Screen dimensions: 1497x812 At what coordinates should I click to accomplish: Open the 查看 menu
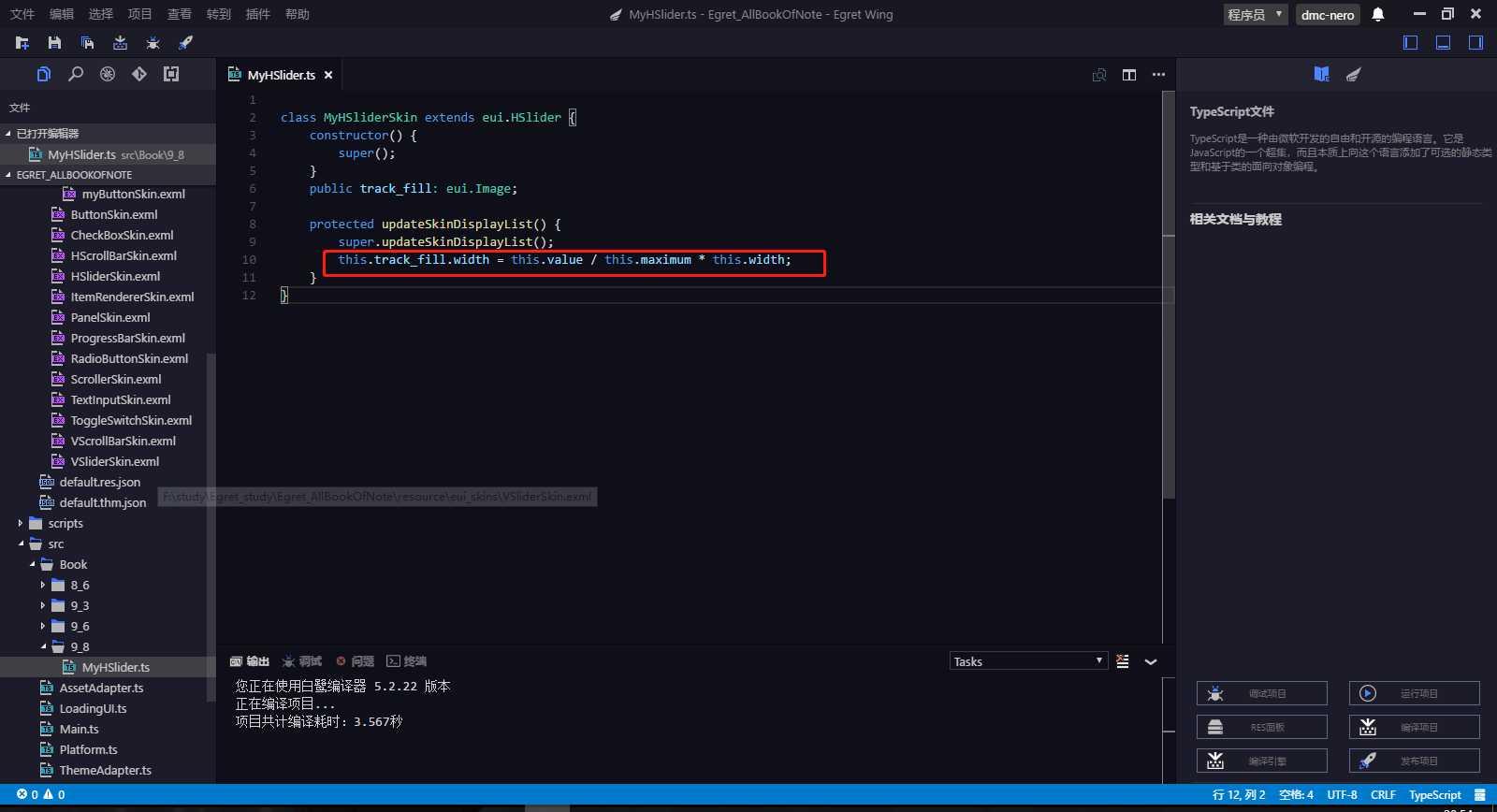click(x=180, y=14)
